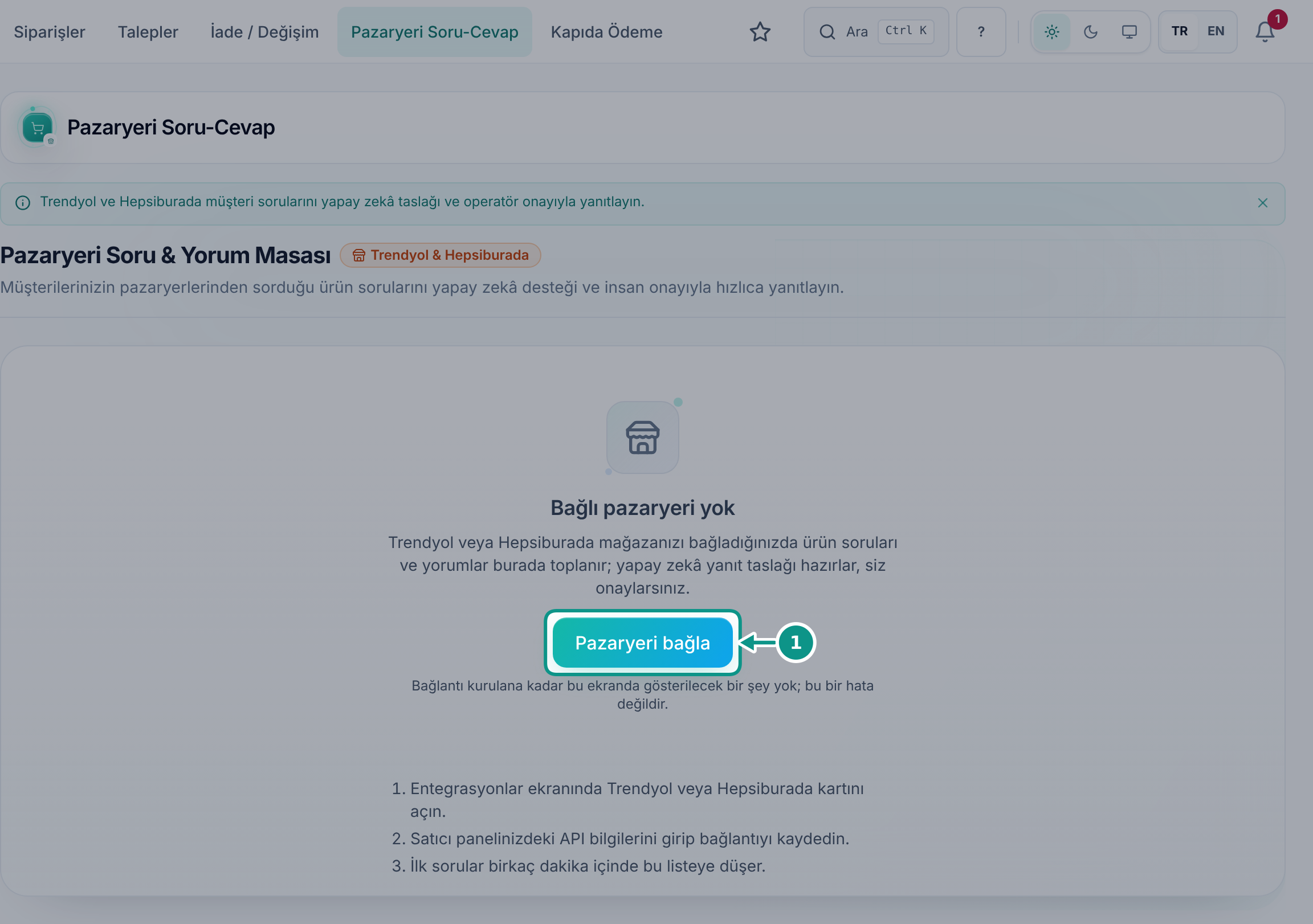Click the favorite star icon
This screenshot has height=924, width=1313.
760,32
